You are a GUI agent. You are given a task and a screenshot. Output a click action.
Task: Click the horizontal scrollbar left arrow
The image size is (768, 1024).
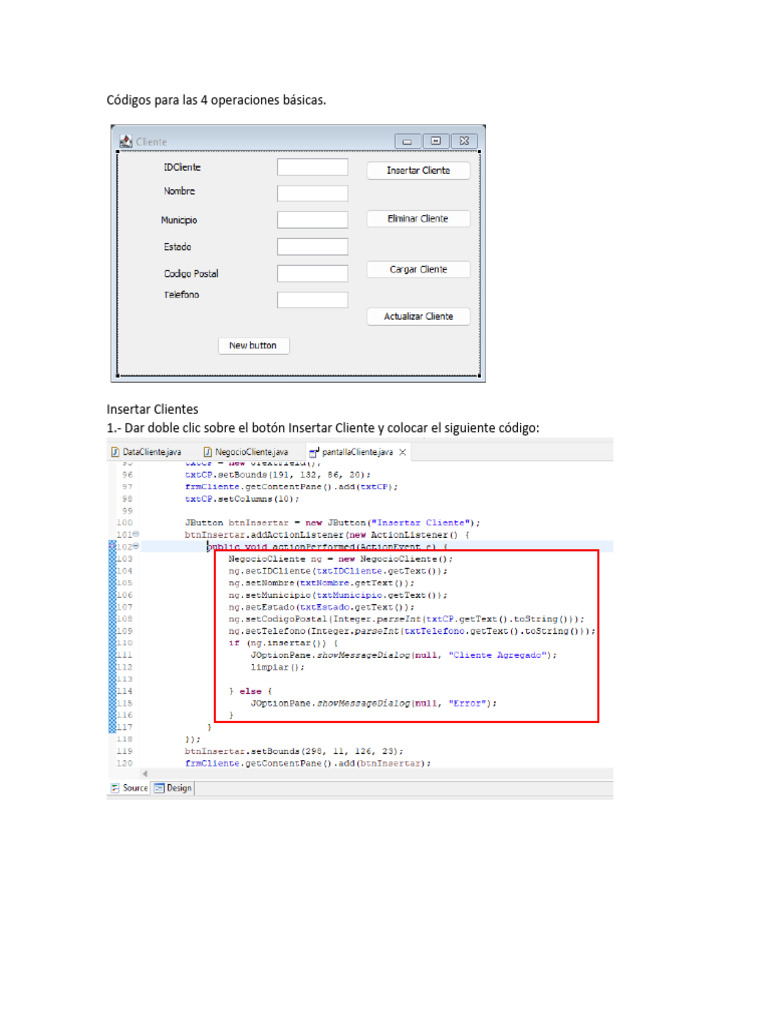145,774
